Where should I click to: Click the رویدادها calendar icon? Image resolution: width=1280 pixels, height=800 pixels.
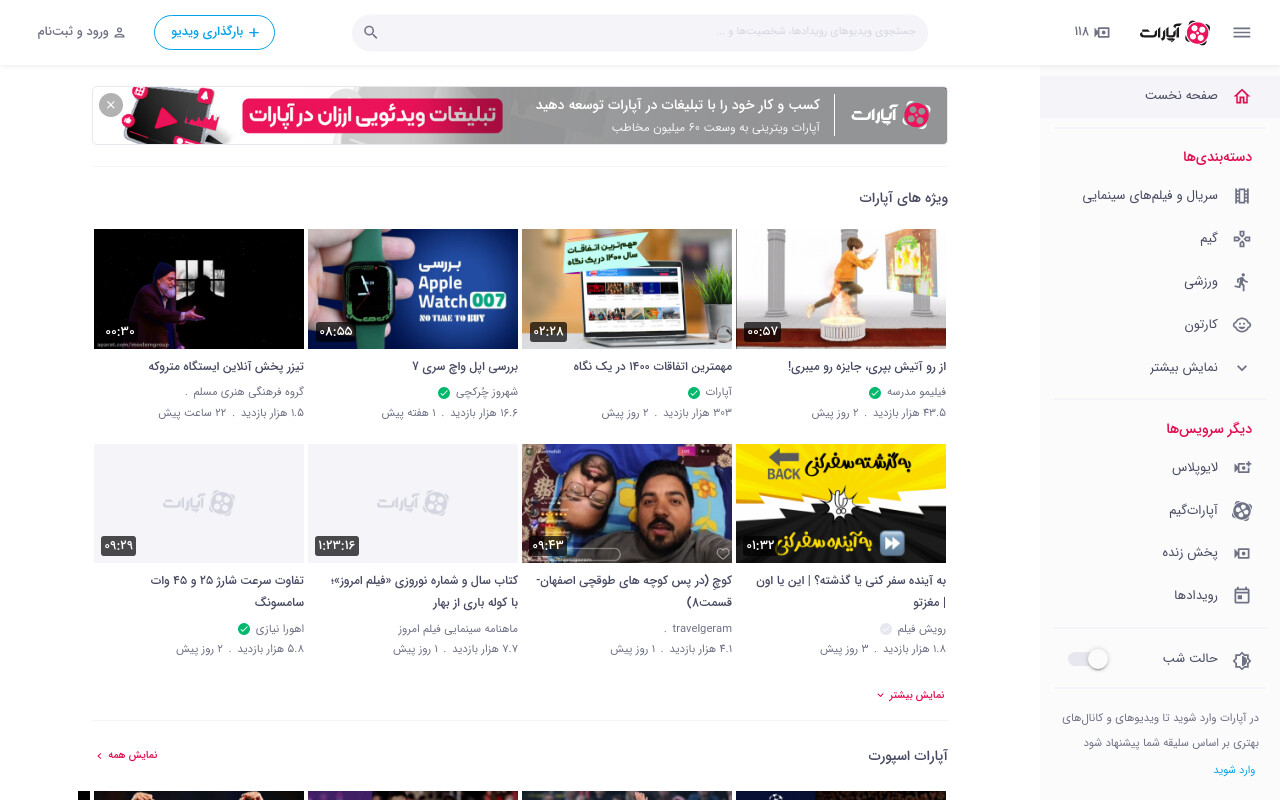click(1242, 596)
